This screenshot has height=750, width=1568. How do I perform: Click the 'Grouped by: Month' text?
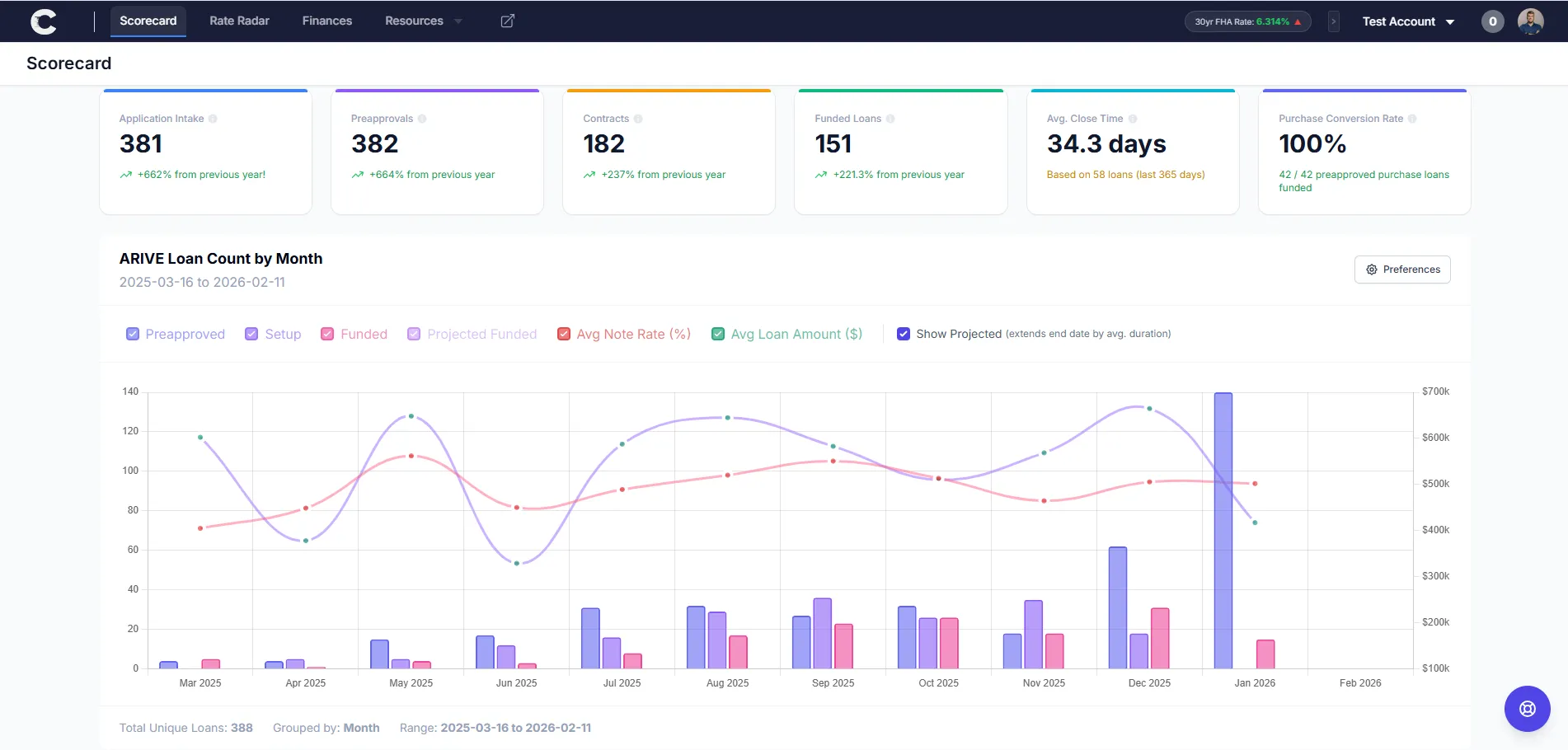[x=326, y=728]
